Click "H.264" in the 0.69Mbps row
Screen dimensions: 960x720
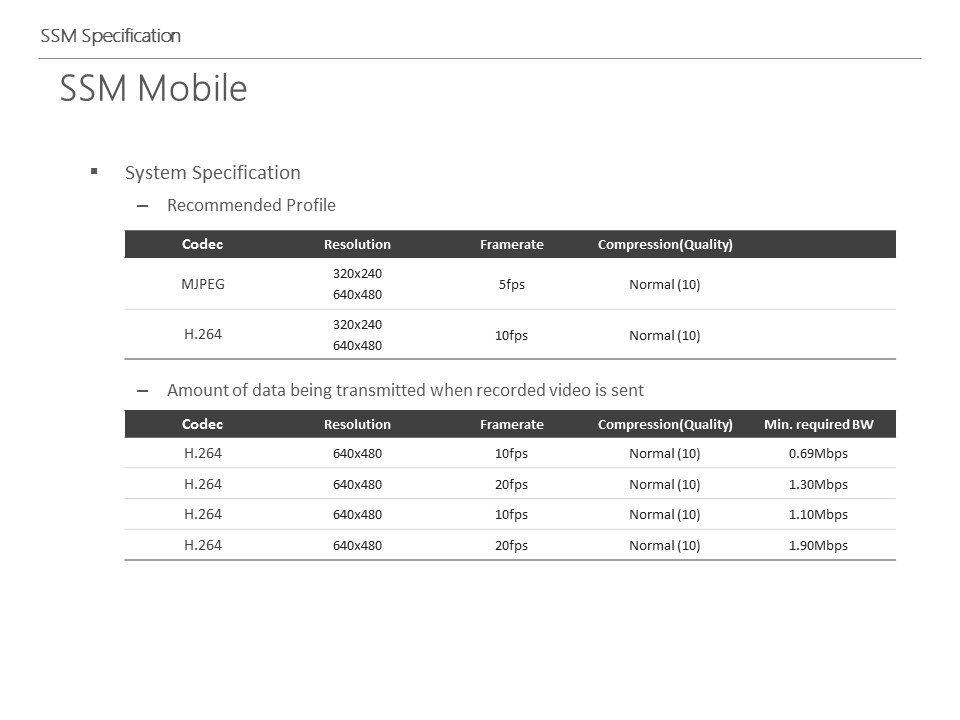click(x=203, y=453)
